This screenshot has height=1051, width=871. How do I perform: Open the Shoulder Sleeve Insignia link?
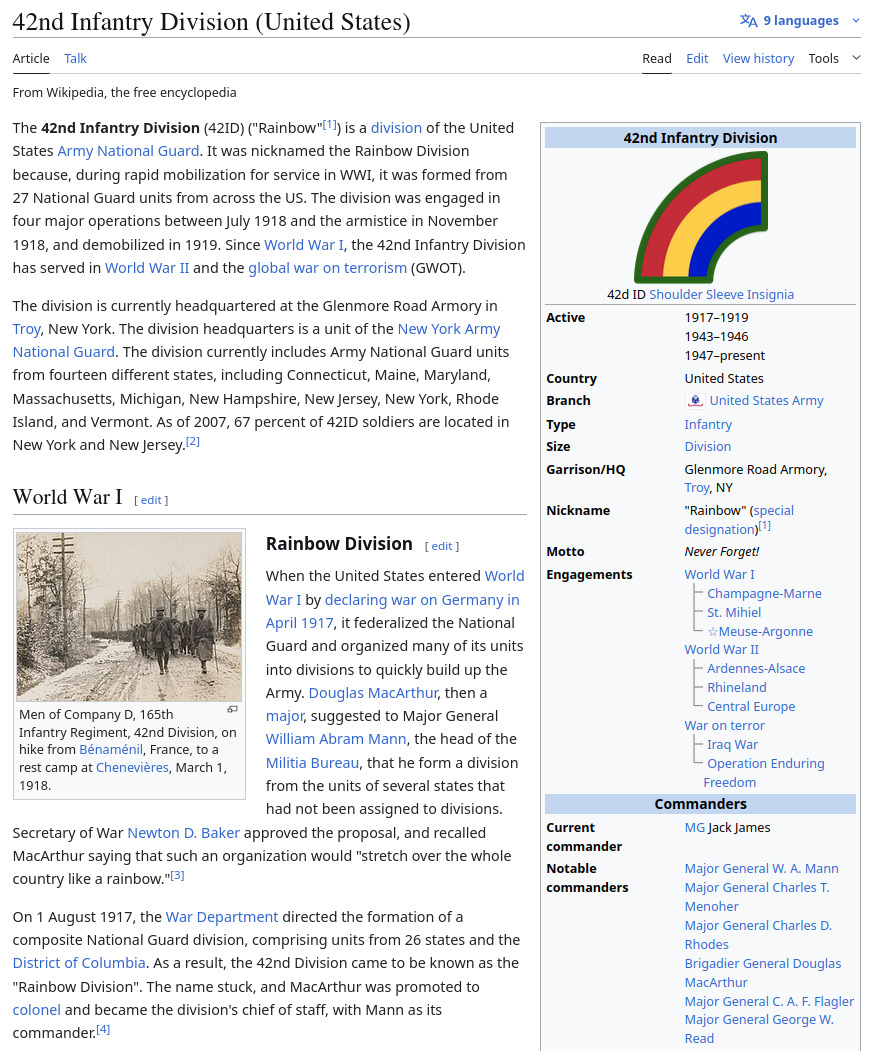[721, 294]
